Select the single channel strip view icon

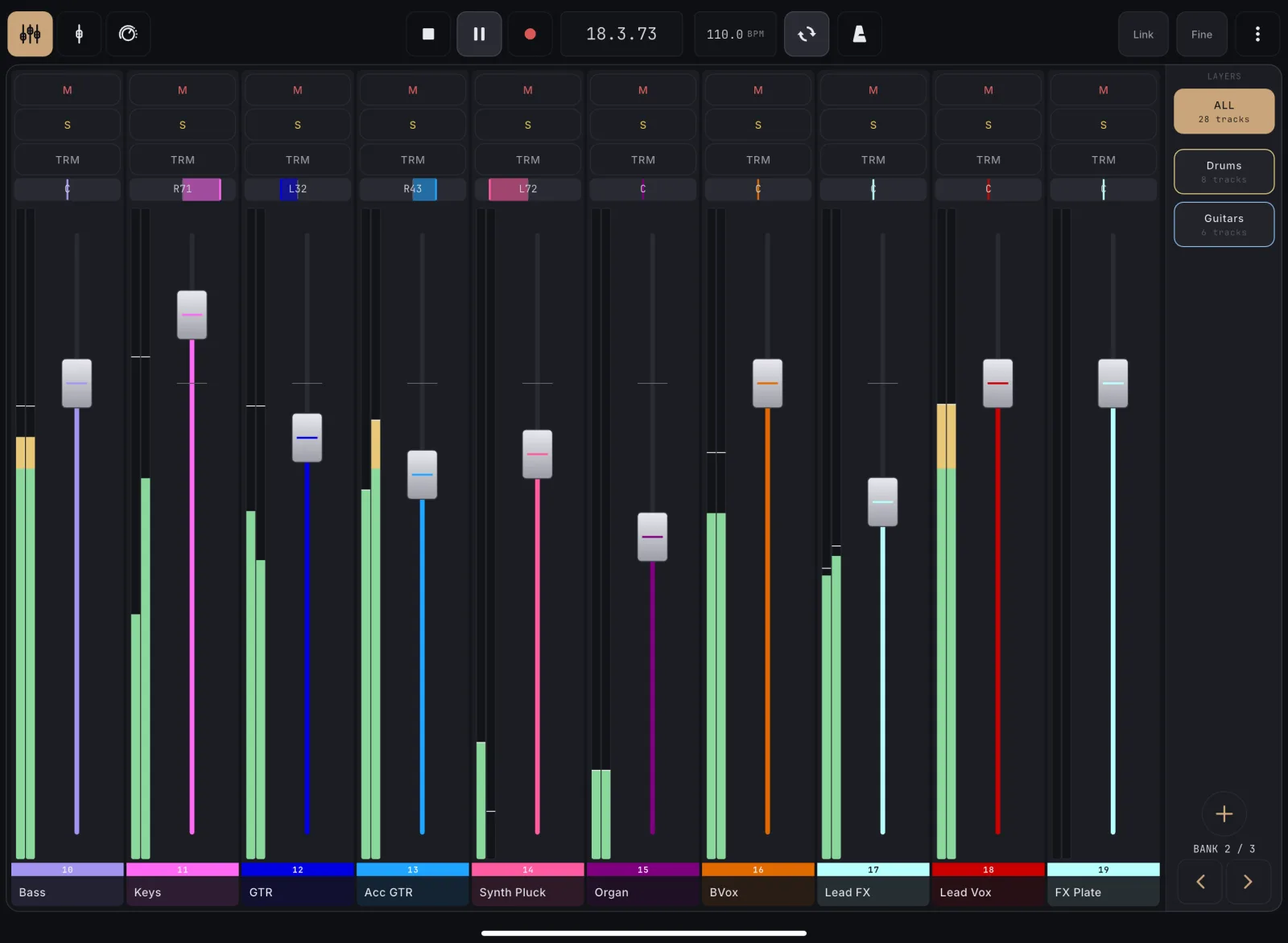[x=79, y=34]
